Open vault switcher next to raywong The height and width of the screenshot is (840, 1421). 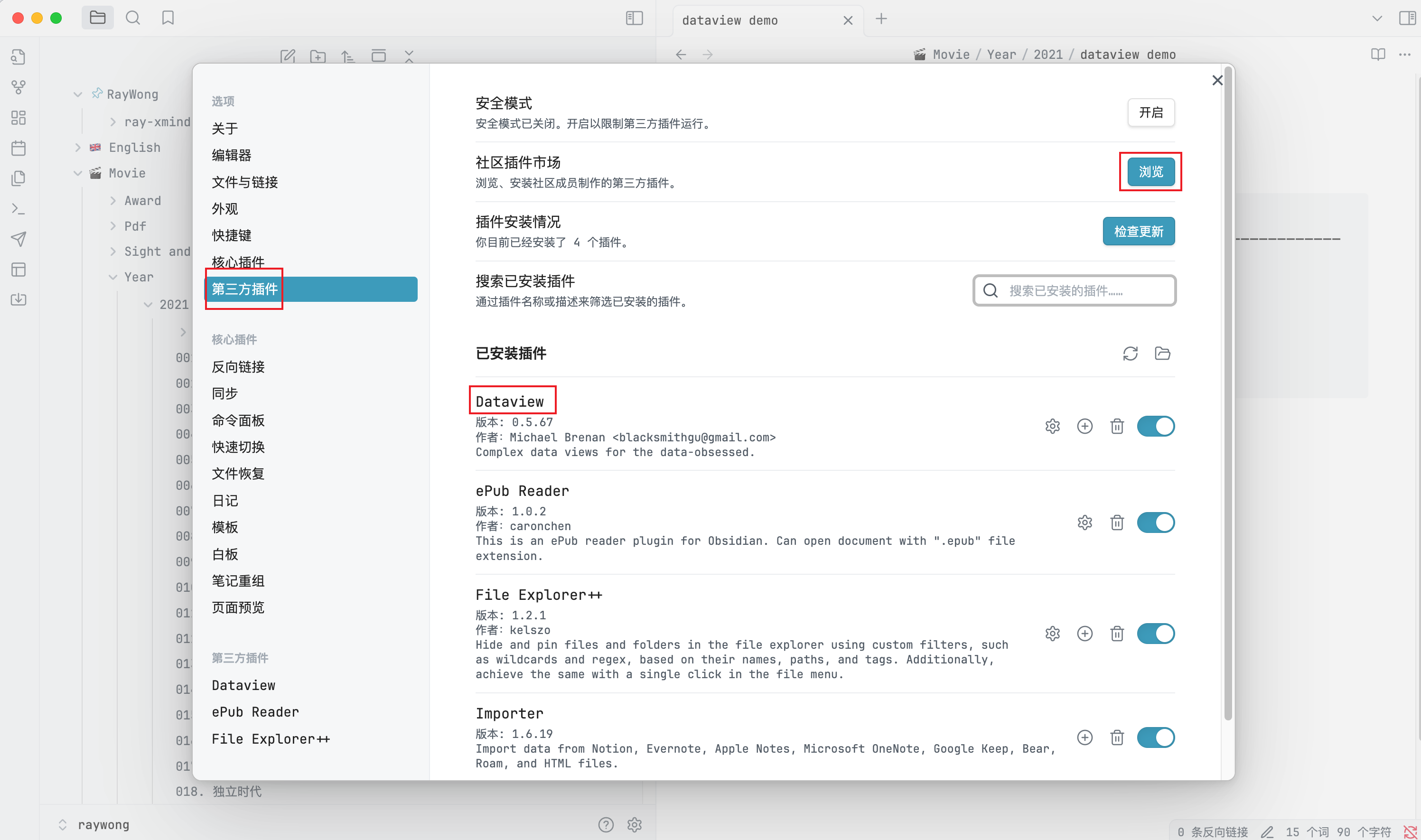point(63,825)
